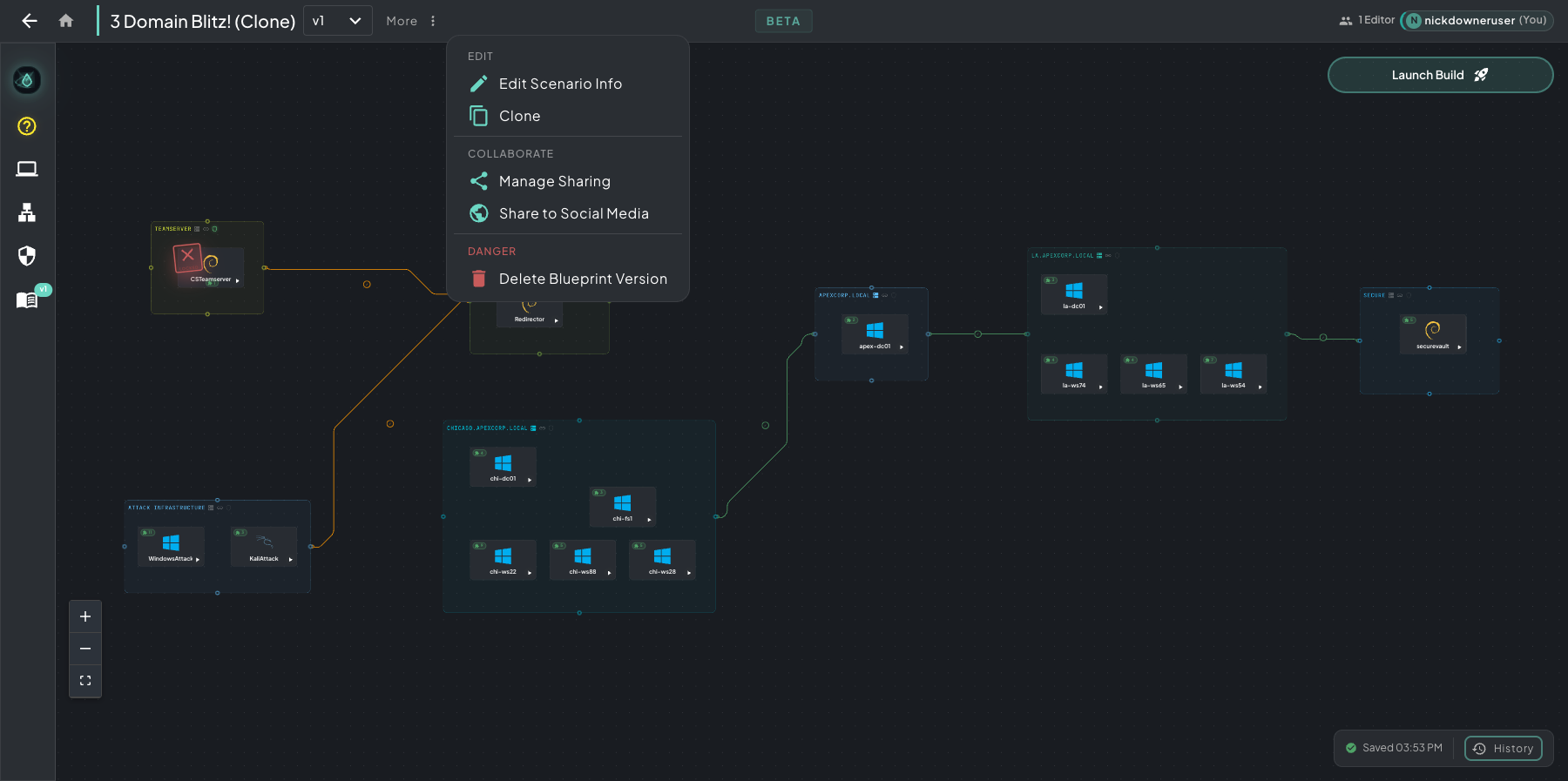The image size is (1568, 781).
Task: Select the chi-ws28 Windows node
Action: click(662, 560)
